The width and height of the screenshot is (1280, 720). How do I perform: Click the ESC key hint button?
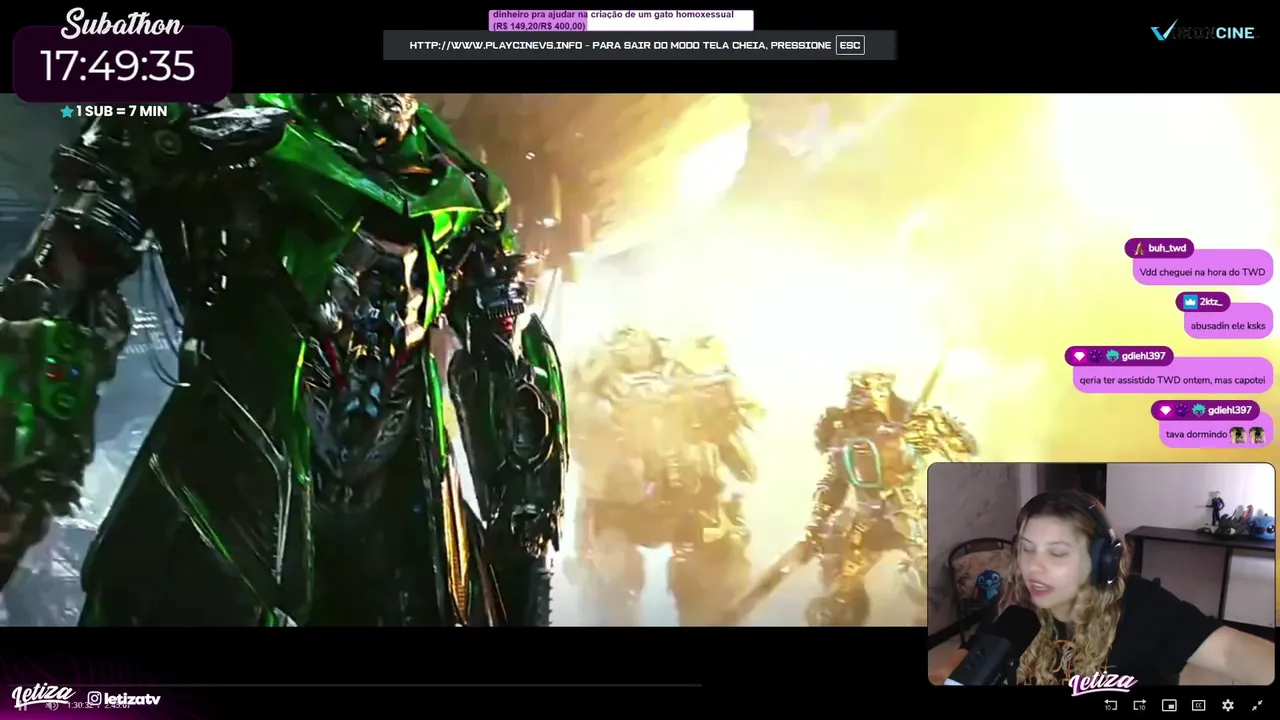pyautogui.click(x=850, y=45)
